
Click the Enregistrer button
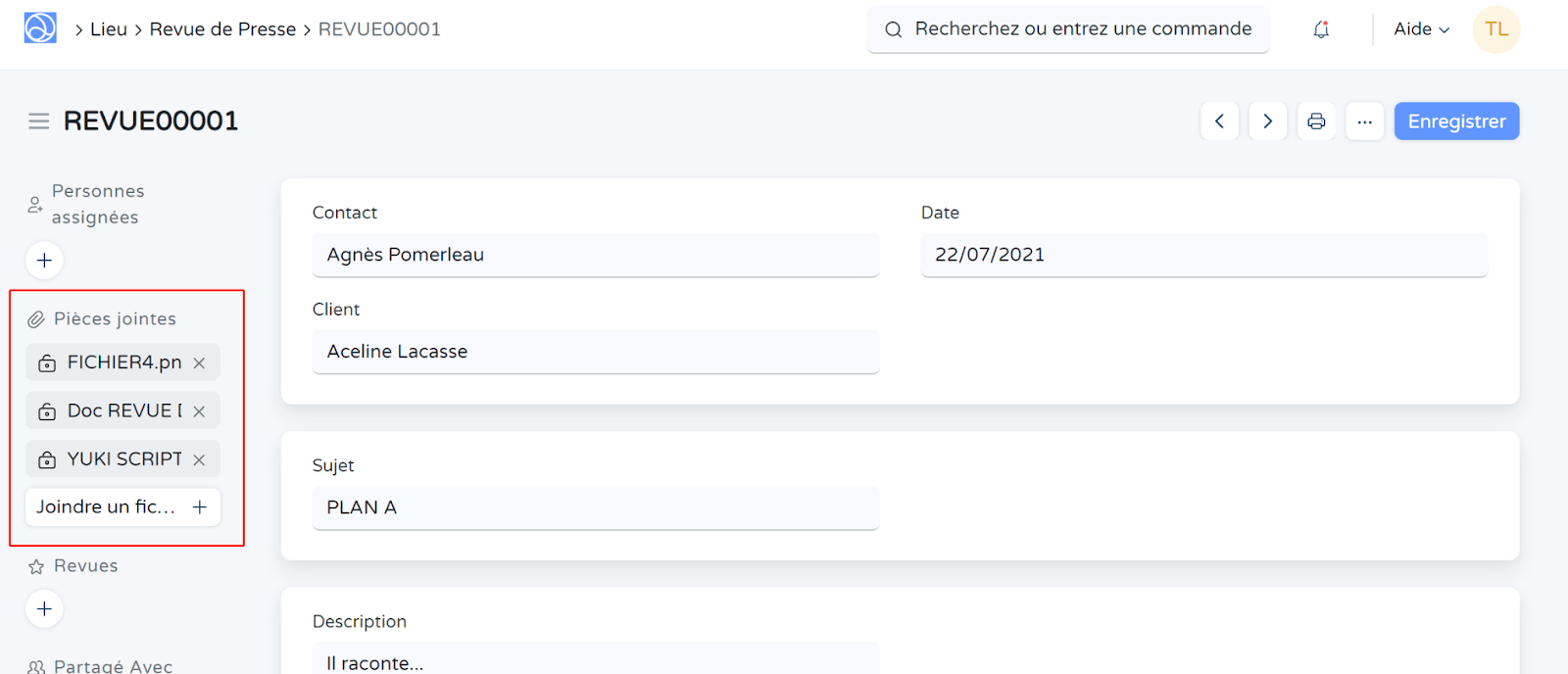pos(1456,121)
